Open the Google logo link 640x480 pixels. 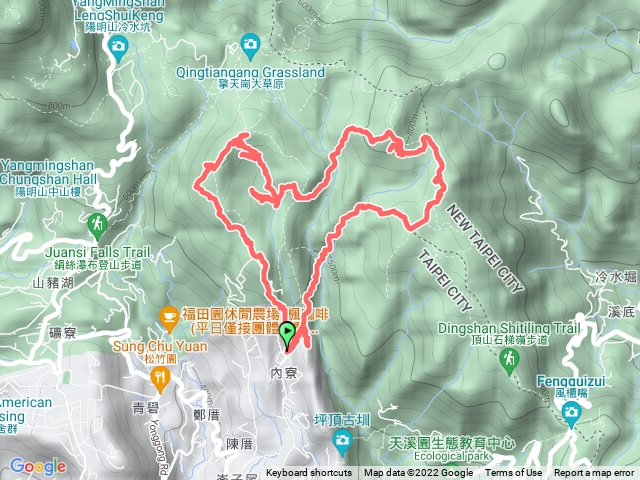pos(38,467)
